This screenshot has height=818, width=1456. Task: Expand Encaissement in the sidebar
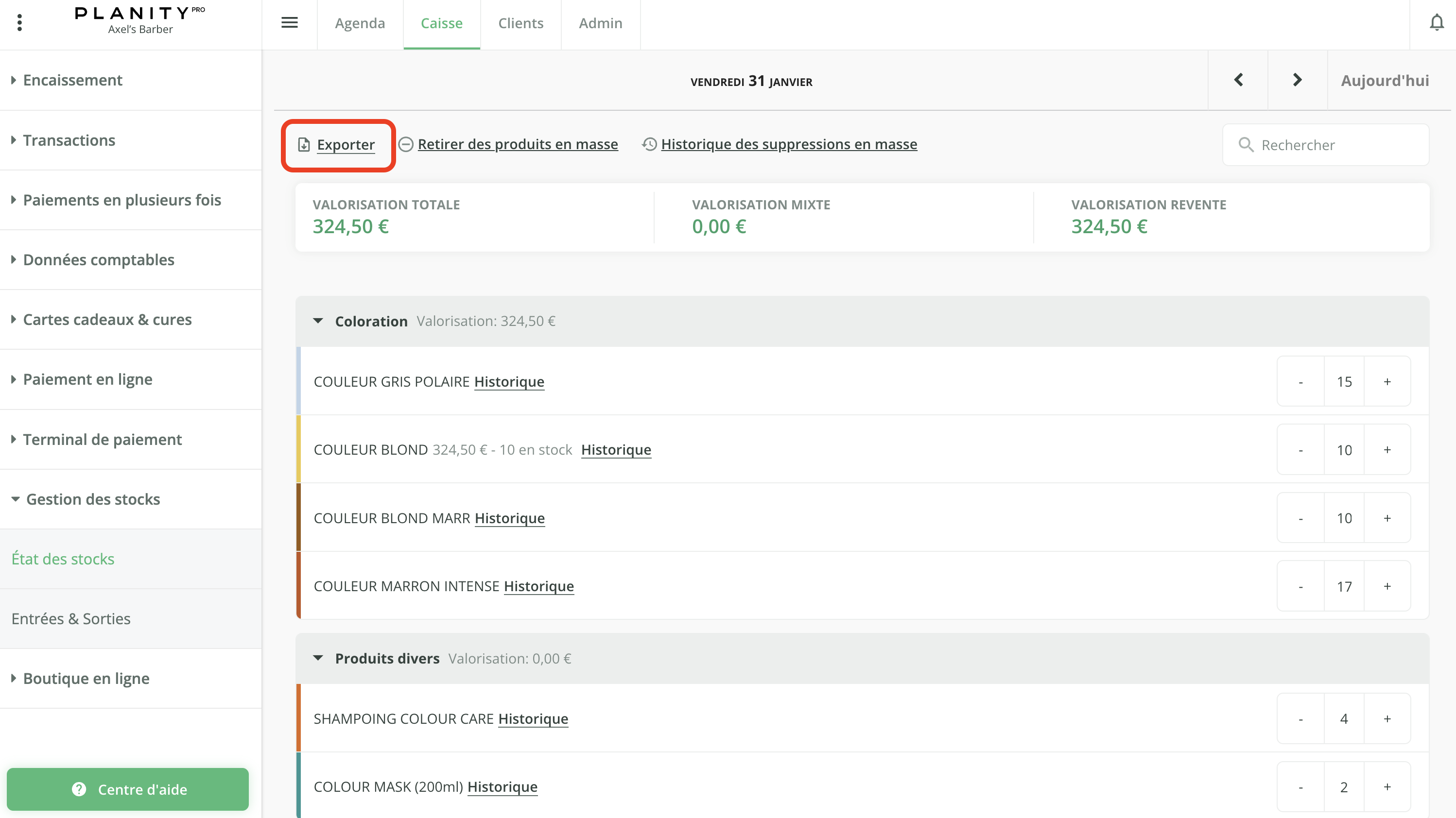point(72,80)
